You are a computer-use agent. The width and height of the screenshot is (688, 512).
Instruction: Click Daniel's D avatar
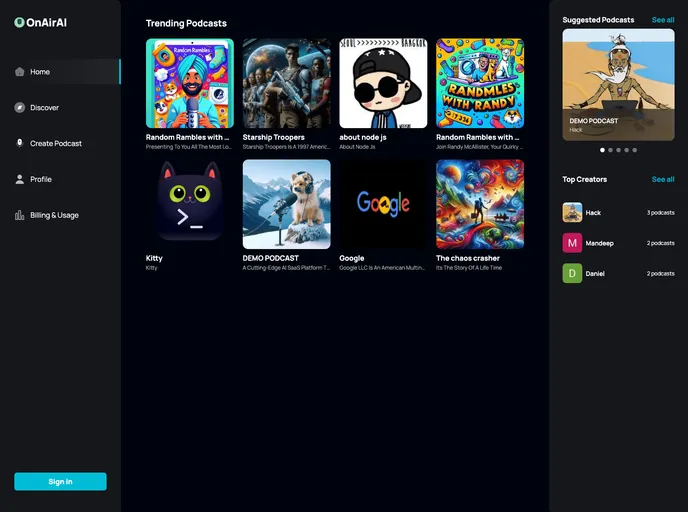pos(572,273)
